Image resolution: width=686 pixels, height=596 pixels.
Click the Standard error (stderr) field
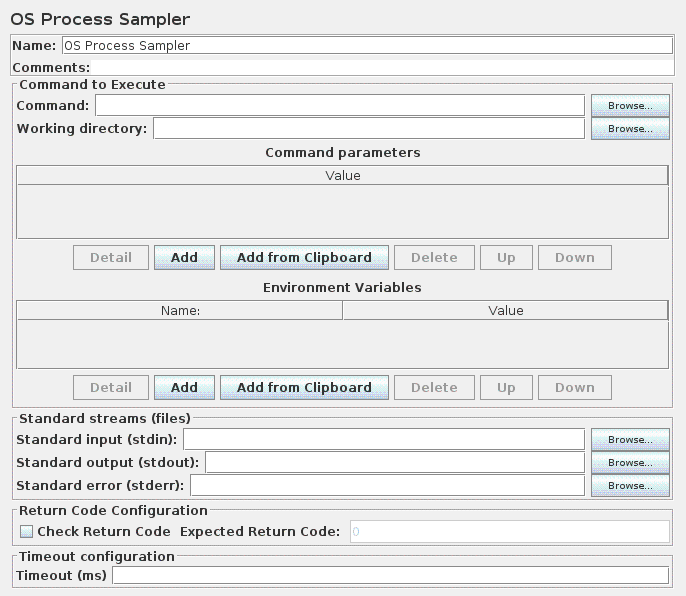[387, 485]
